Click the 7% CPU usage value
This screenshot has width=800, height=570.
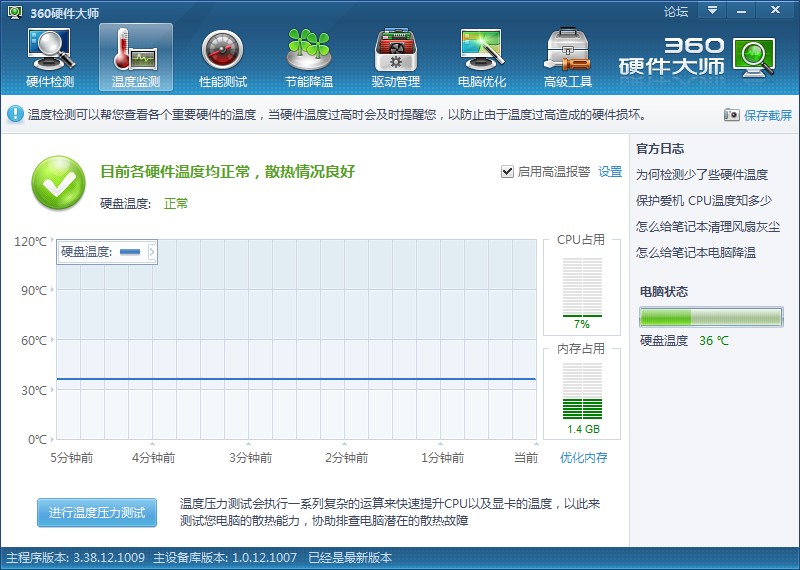tap(582, 324)
